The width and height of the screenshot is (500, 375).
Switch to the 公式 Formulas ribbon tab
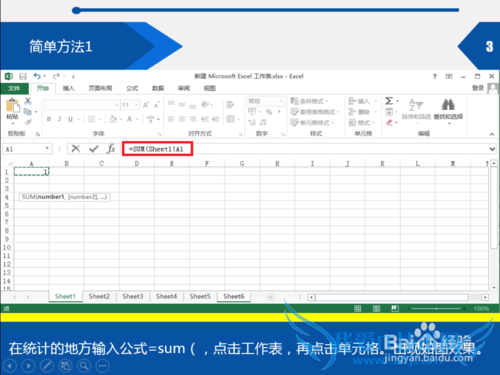point(132,88)
